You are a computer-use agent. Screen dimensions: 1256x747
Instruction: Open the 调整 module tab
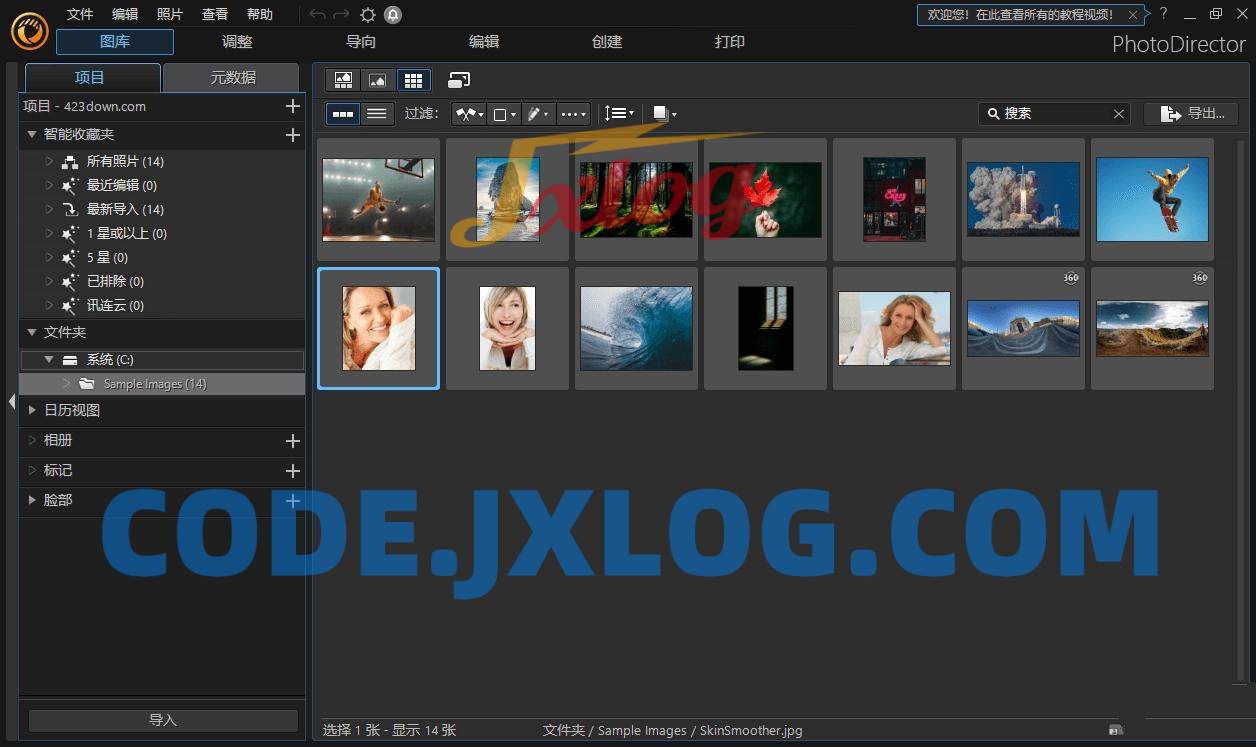[237, 42]
